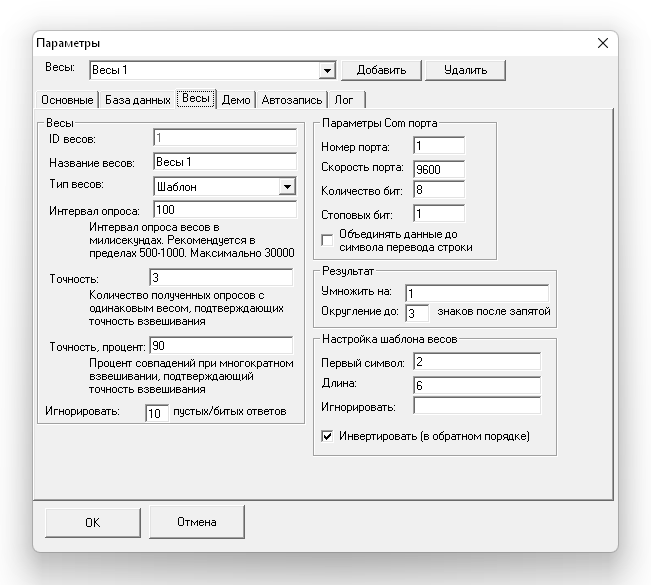
Task: Open the База данных tab
Action: [x=137, y=100]
